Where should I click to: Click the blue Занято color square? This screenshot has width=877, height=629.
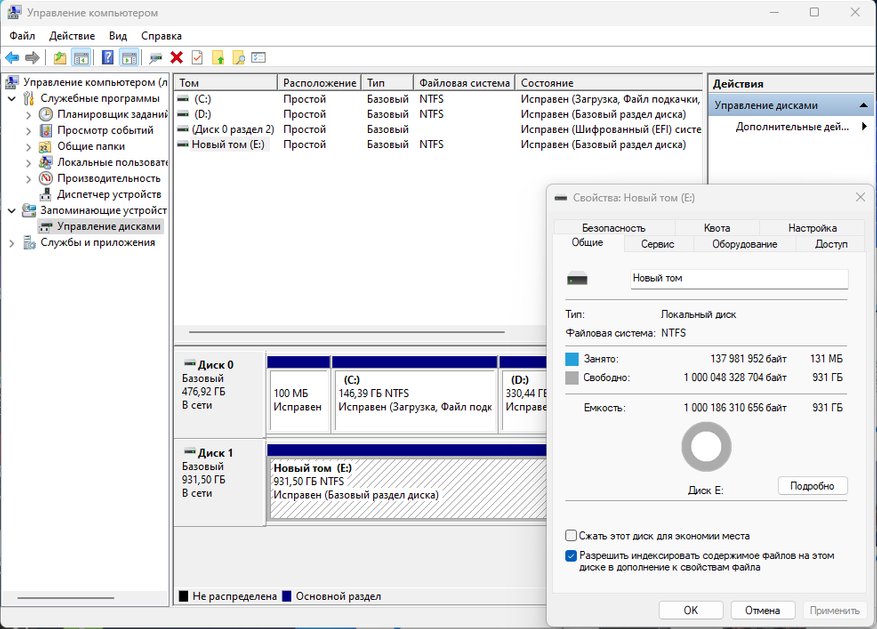(572, 358)
